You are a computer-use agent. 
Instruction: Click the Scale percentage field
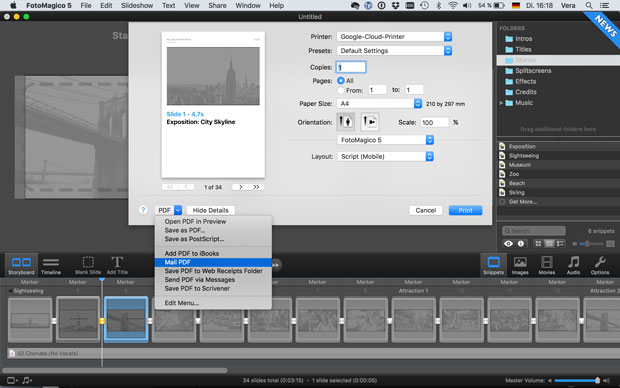click(434, 122)
